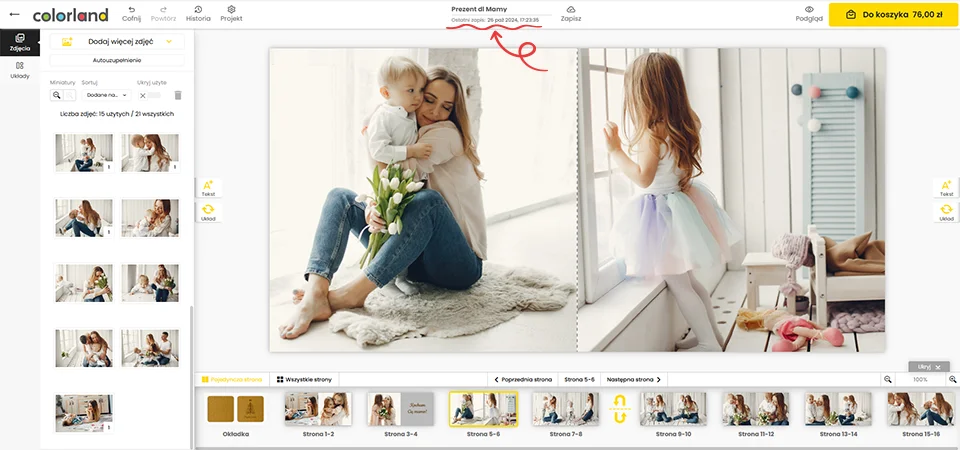Viewport: 960px width, 450px height.
Task: Select the Strona 5-6 spread thumbnail
Action: pos(483,409)
